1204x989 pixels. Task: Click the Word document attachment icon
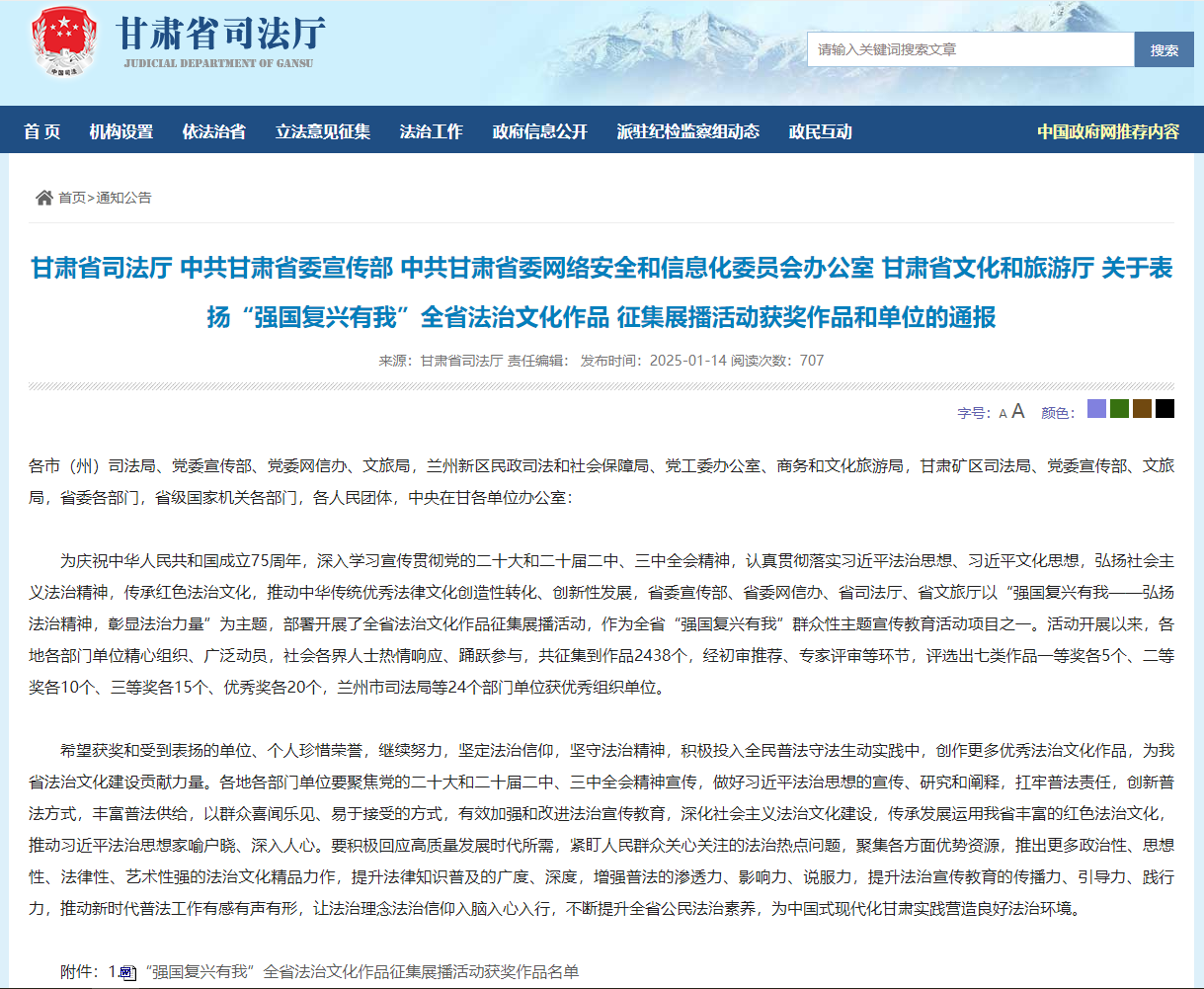click(127, 972)
